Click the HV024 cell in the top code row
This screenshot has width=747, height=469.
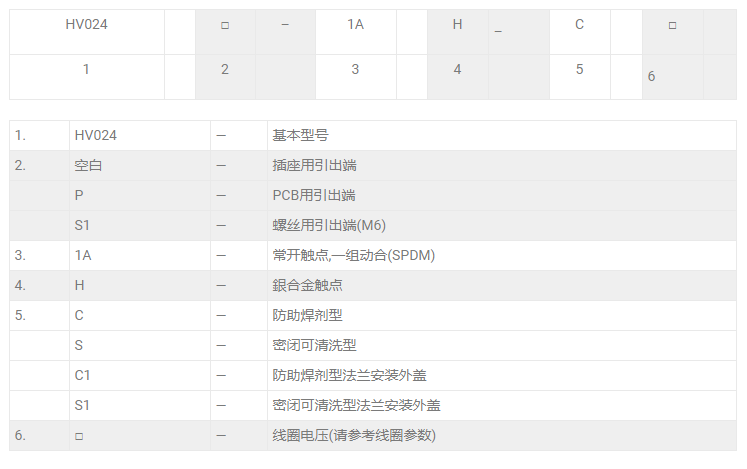click(86, 24)
